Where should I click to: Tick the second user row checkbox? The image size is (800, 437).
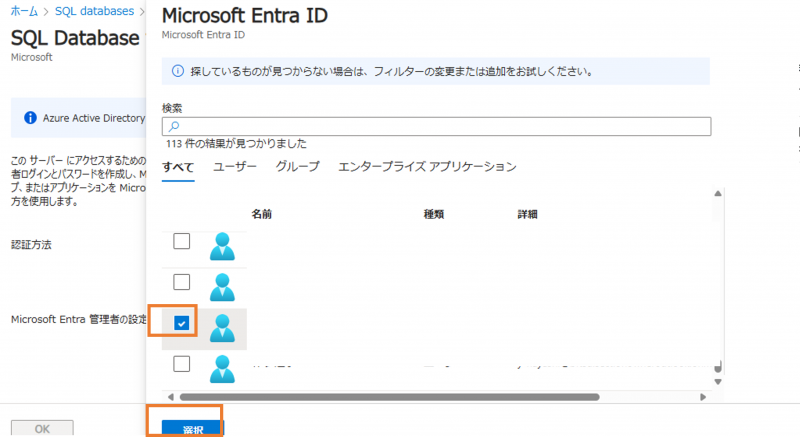182,282
